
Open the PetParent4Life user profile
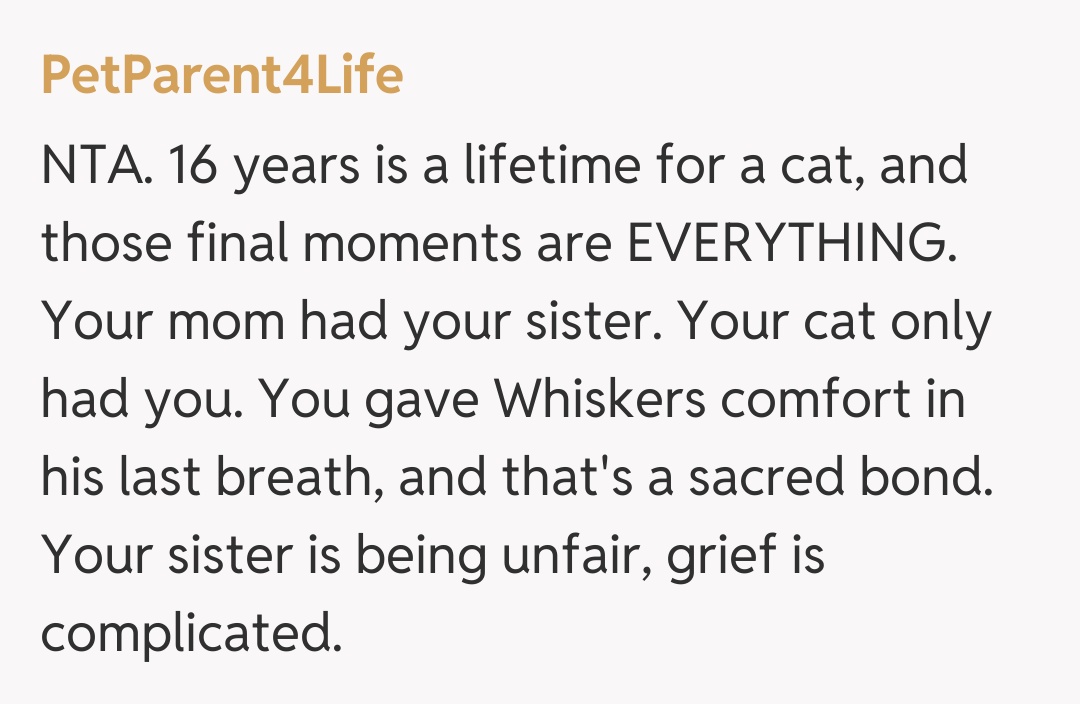point(222,75)
